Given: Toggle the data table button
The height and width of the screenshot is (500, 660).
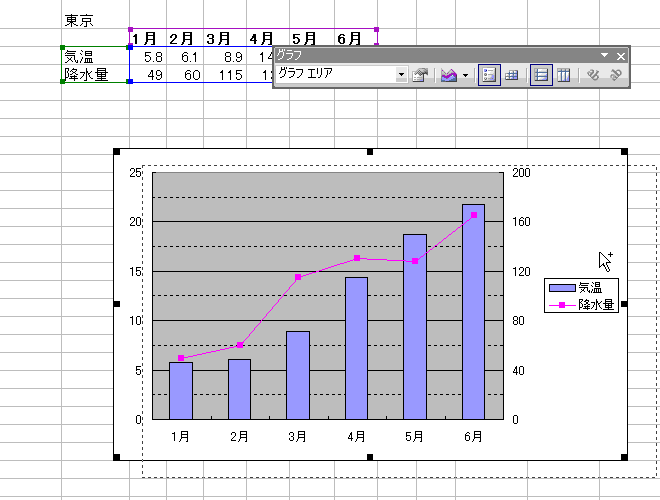Looking at the screenshot, I should 511,75.
